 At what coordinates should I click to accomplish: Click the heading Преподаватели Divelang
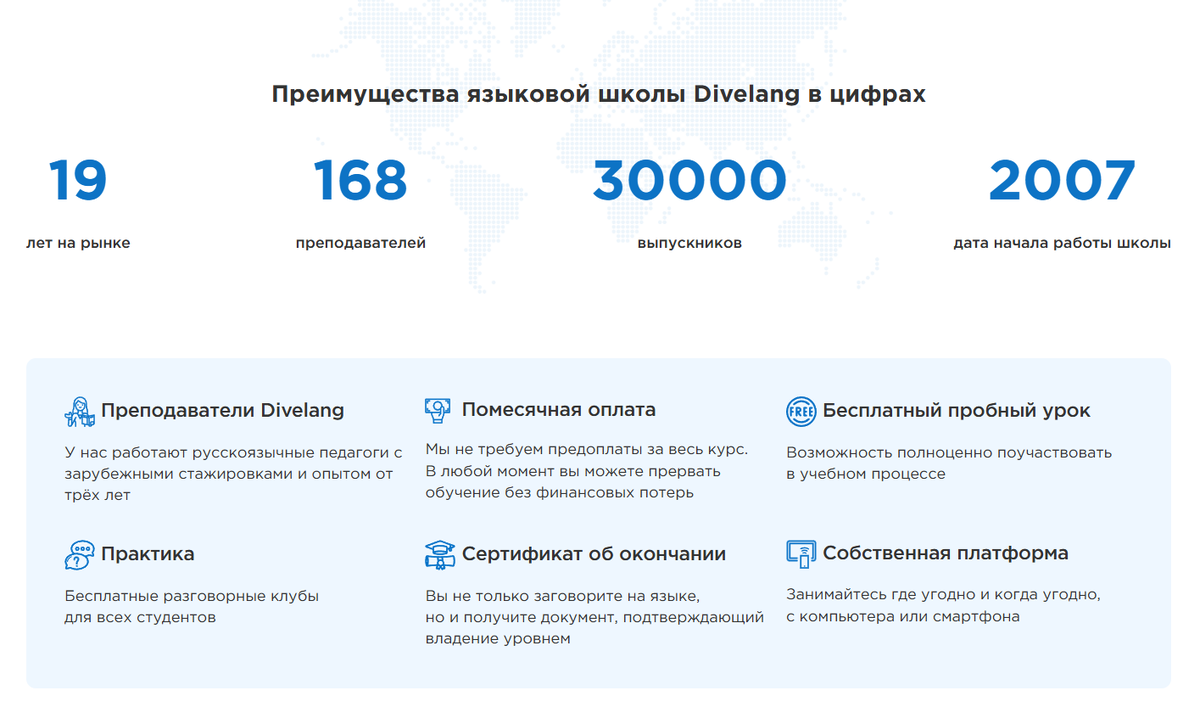[222, 410]
